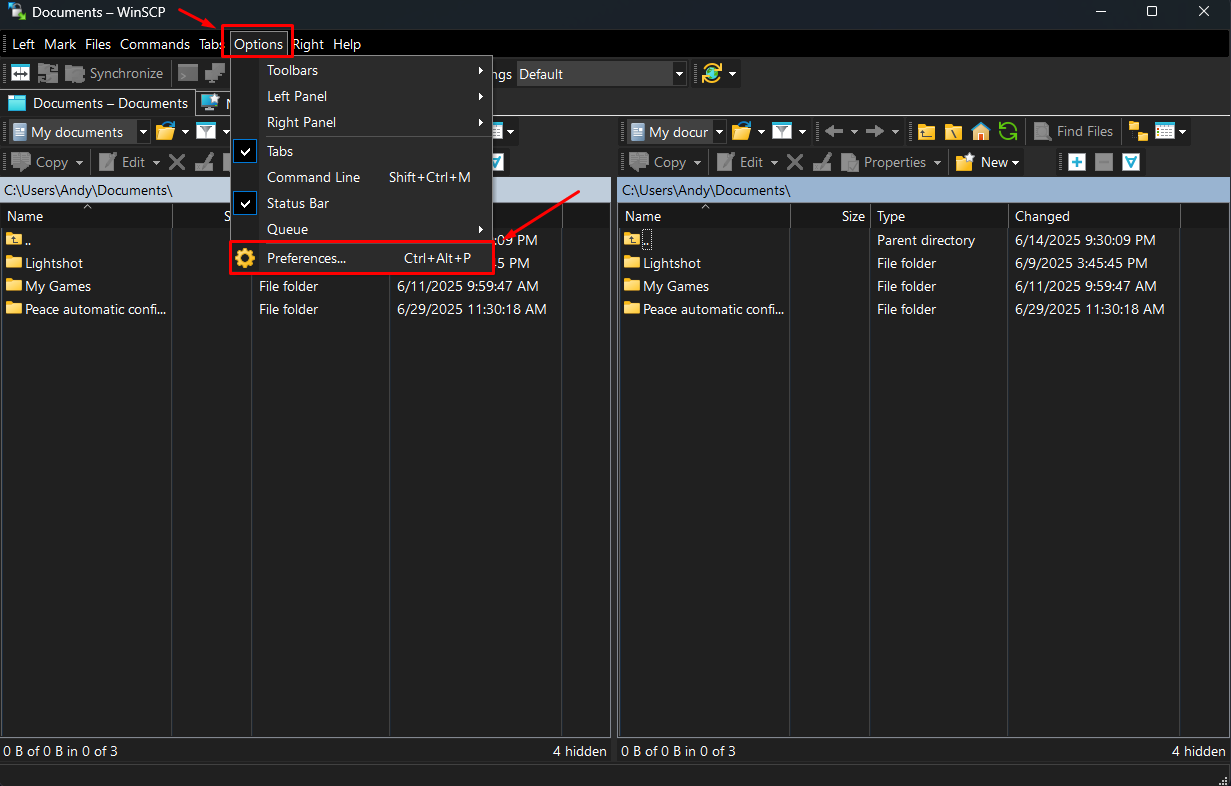The width and height of the screenshot is (1231, 786).
Task: Open the Synchronize tool
Action: tap(115, 73)
